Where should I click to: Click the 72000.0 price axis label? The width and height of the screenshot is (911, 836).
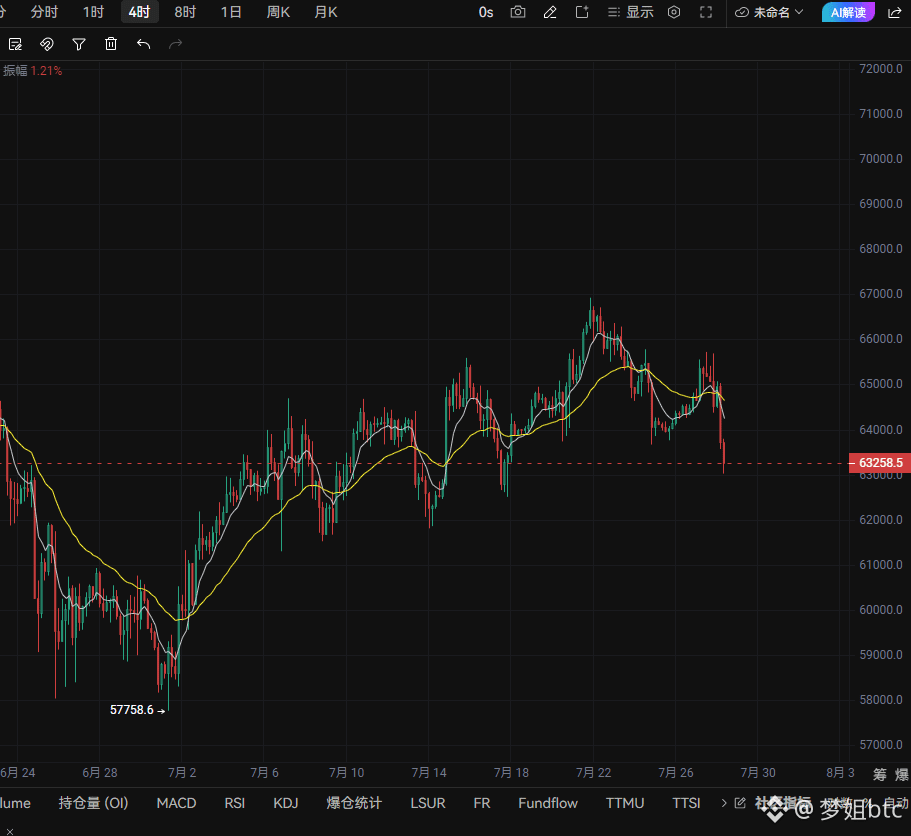pyautogui.click(x=881, y=69)
